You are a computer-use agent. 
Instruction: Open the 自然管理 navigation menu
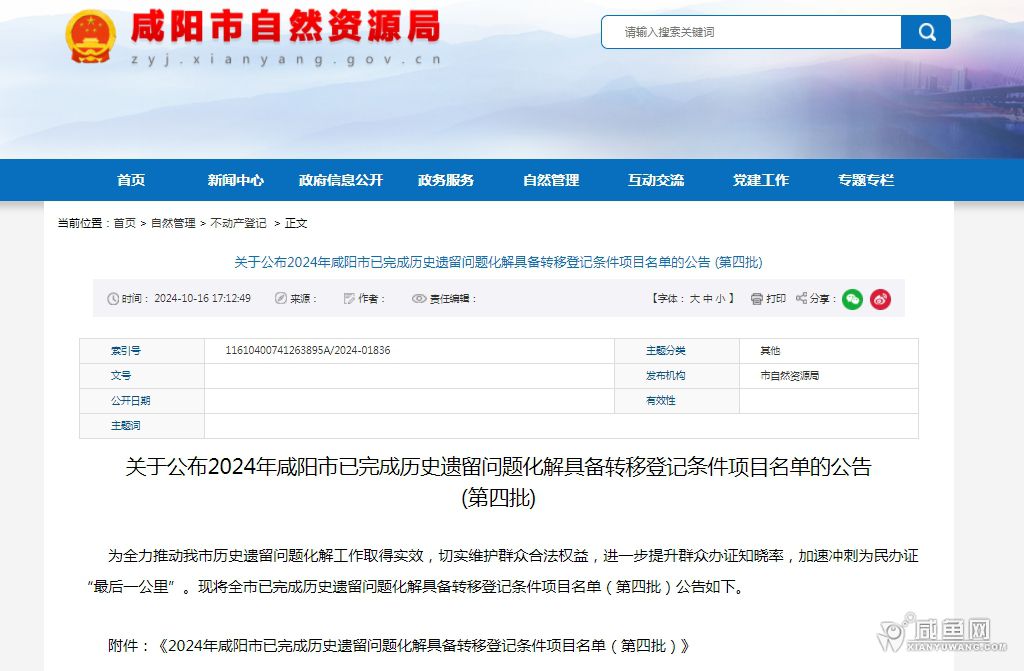(551, 180)
